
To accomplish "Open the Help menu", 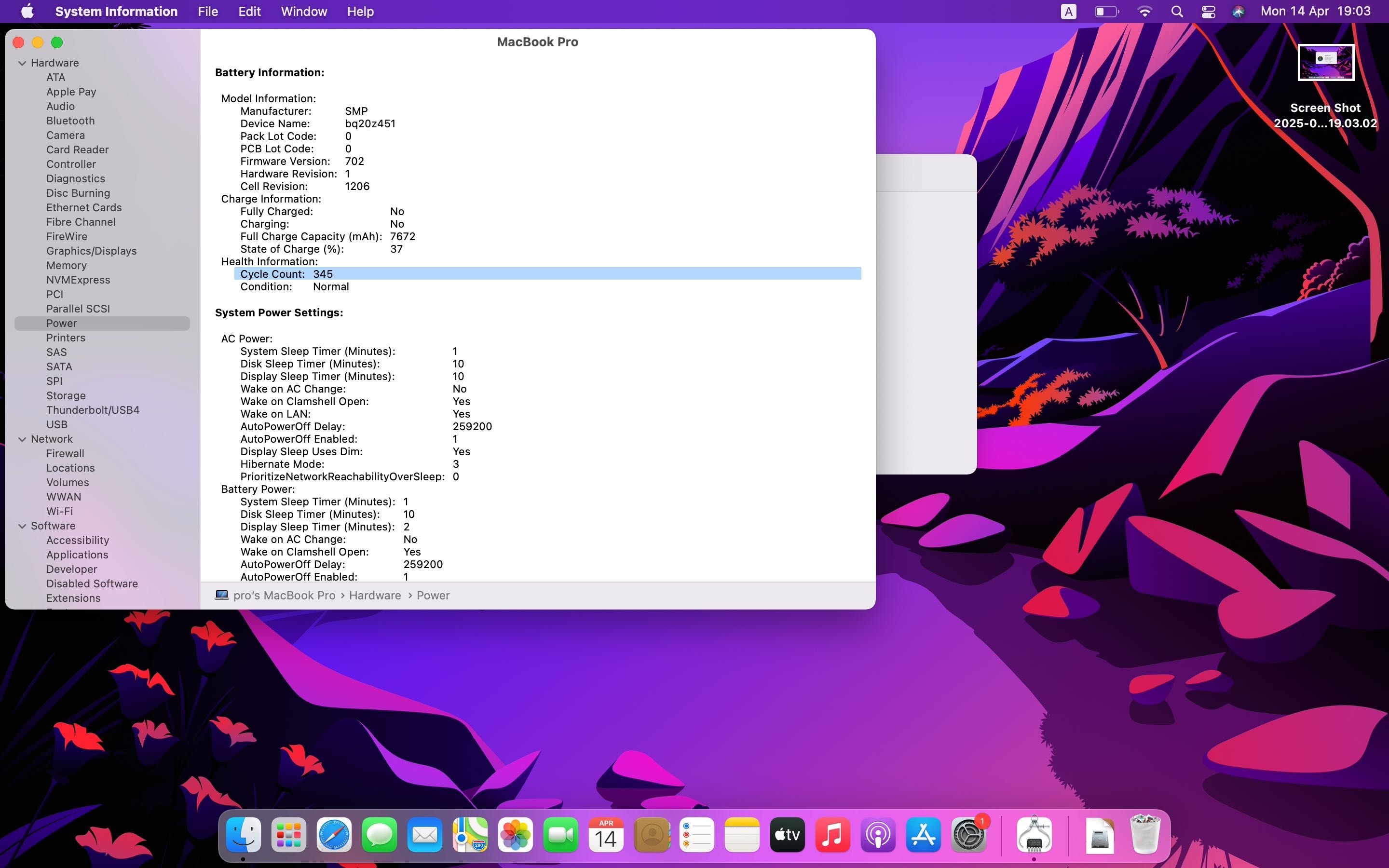I will 360,12.
